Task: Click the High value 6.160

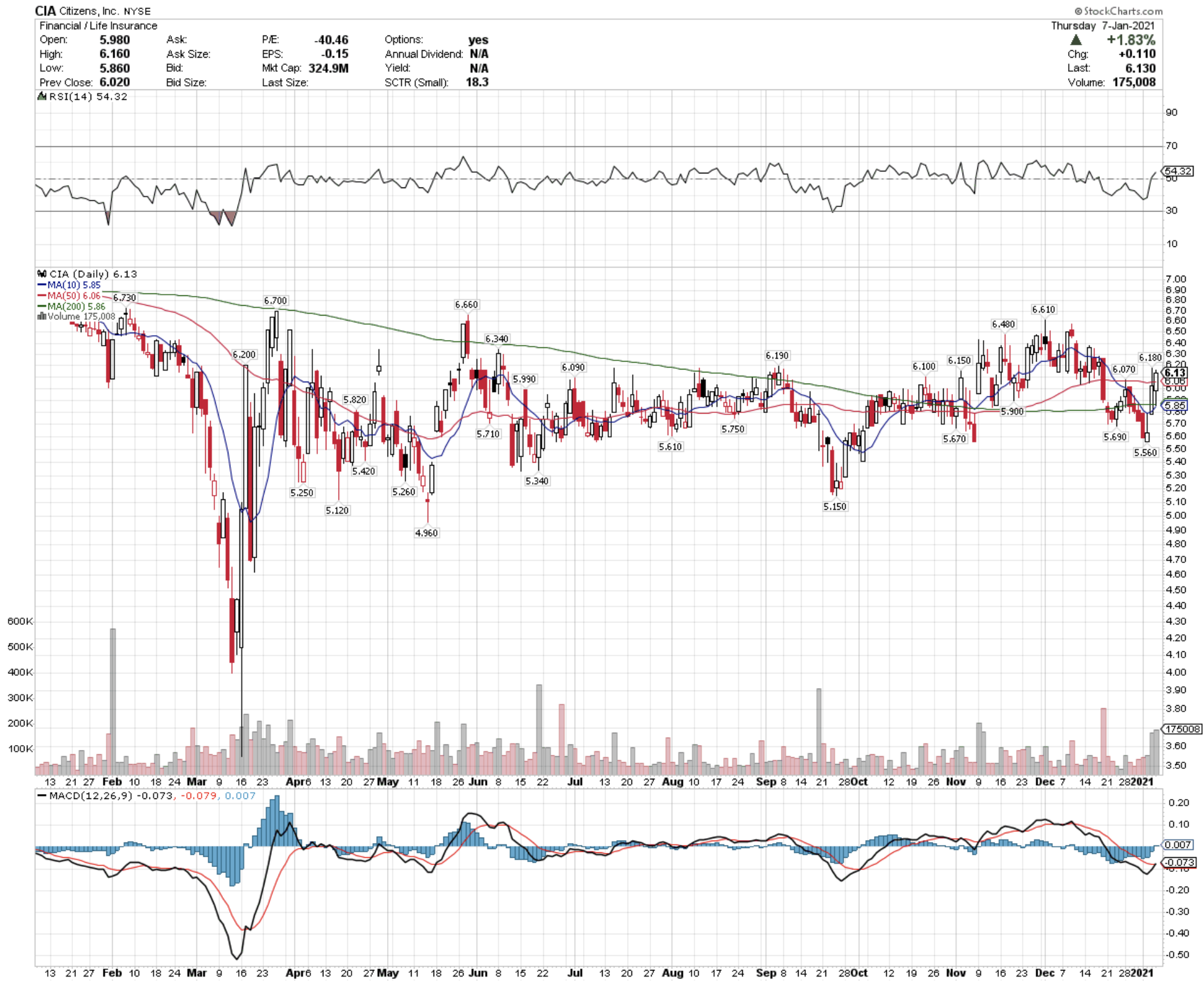Action: point(115,54)
